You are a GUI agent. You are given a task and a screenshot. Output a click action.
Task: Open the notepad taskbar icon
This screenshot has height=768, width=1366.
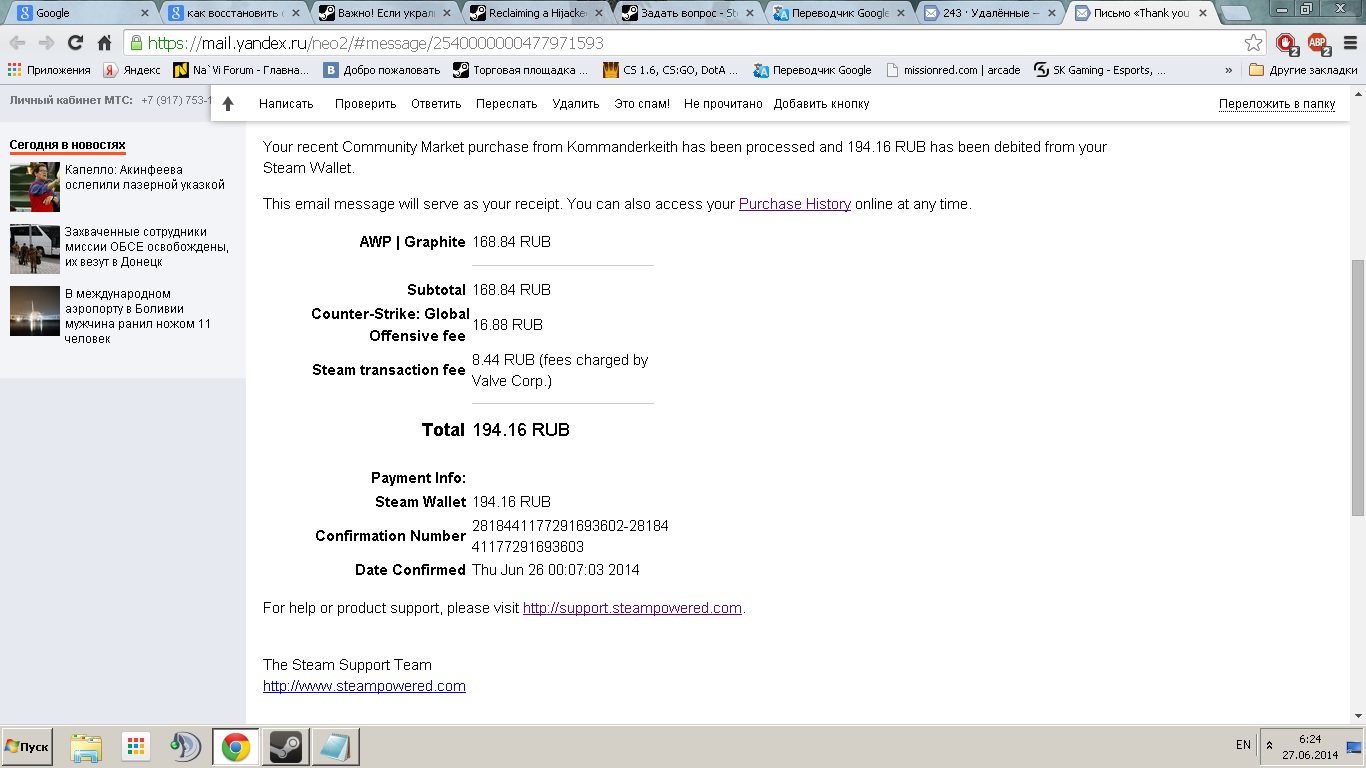pos(335,747)
